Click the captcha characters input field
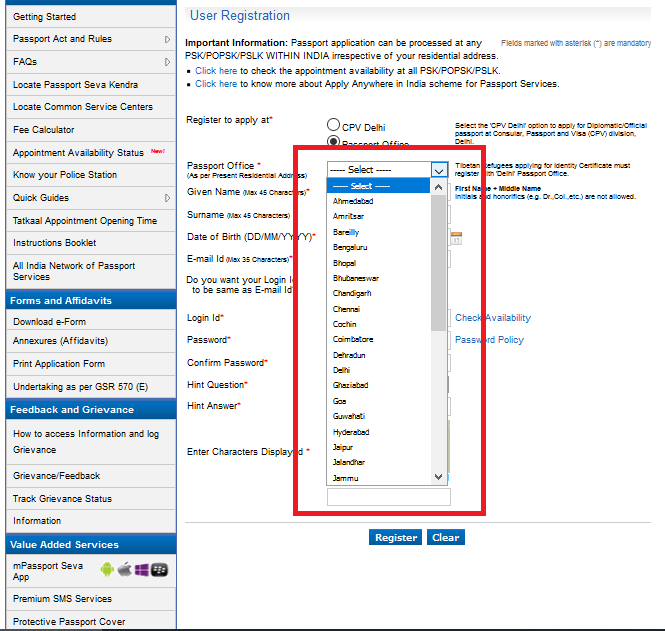665x631 pixels. click(x=388, y=497)
